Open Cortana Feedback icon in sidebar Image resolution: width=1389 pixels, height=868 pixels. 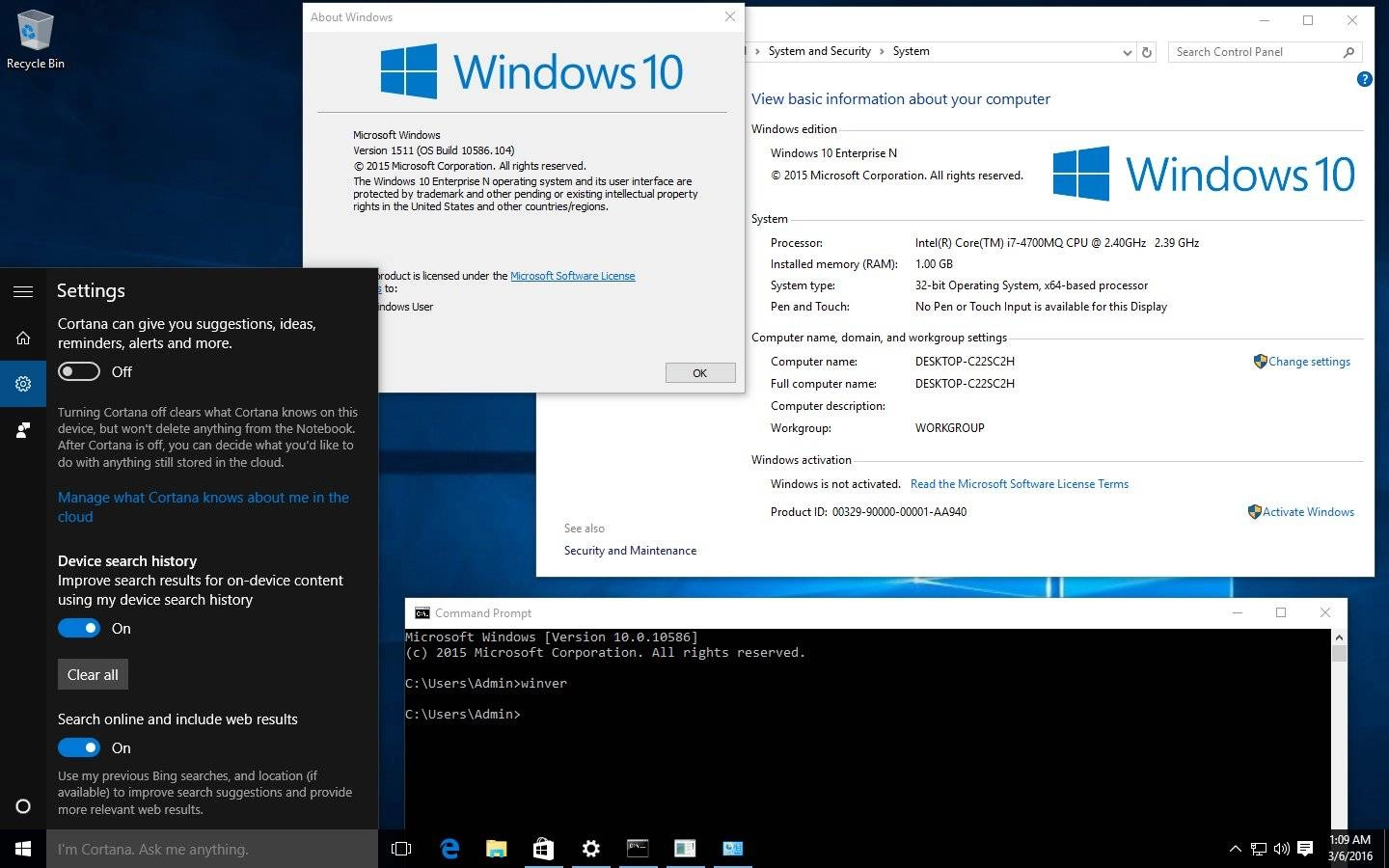pos(23,430)
